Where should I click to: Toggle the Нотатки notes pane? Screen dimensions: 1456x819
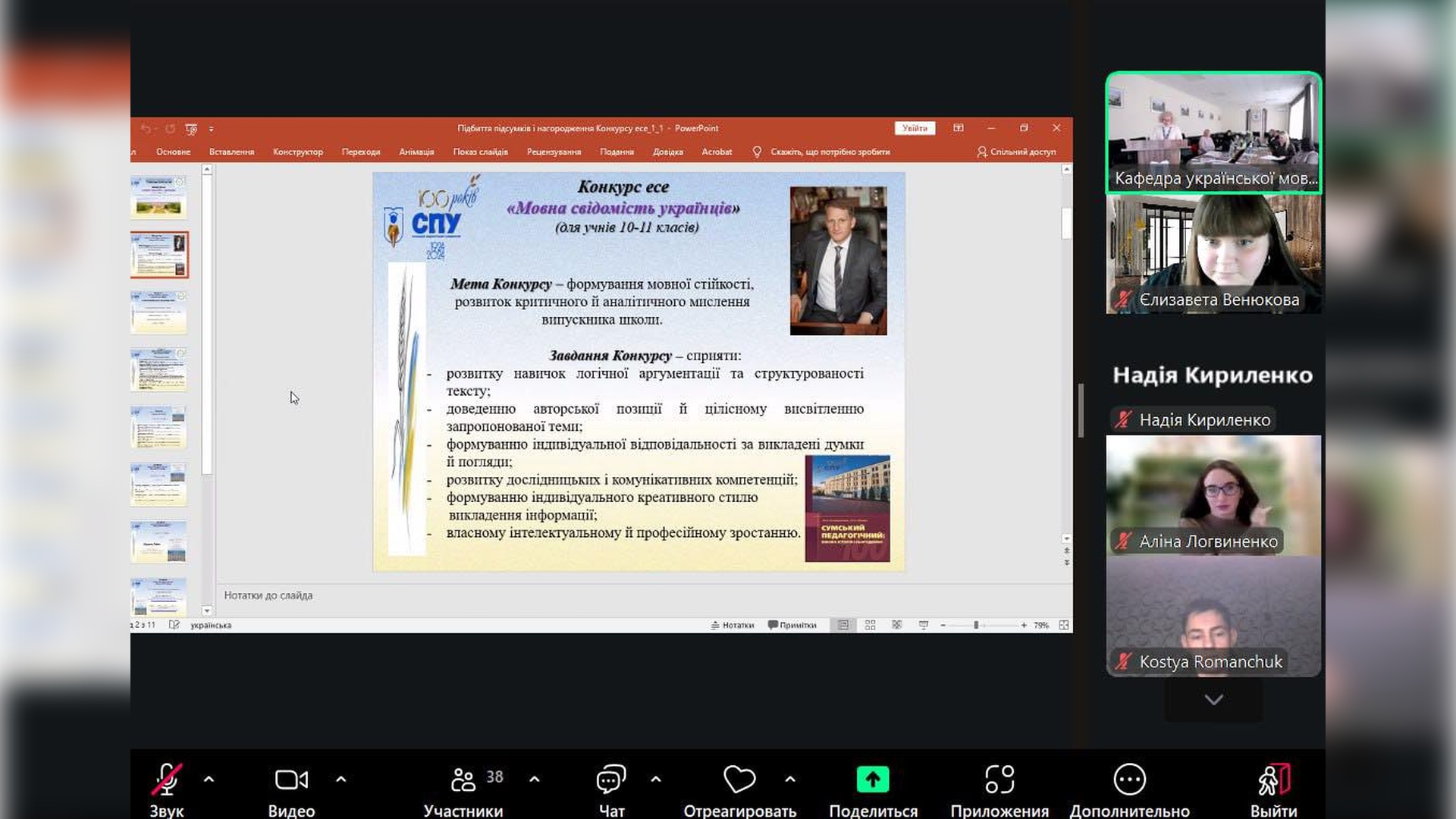[733, 625]
